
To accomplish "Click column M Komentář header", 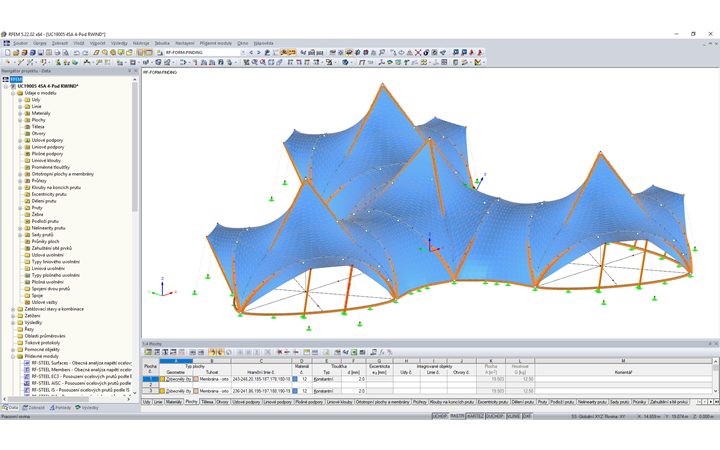I will tap(623, 361).
